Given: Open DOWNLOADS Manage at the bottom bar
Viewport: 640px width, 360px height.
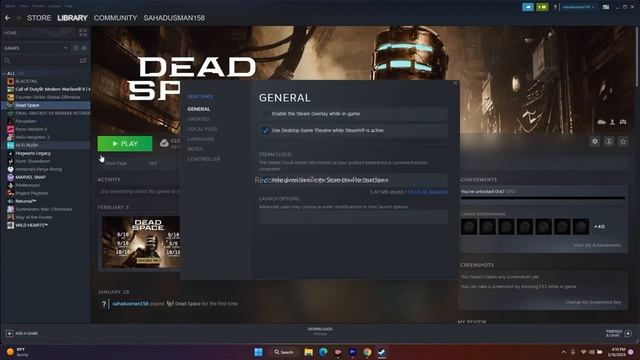Looking at the screenshot, I should pyautogui.click(x=320, y=331).
